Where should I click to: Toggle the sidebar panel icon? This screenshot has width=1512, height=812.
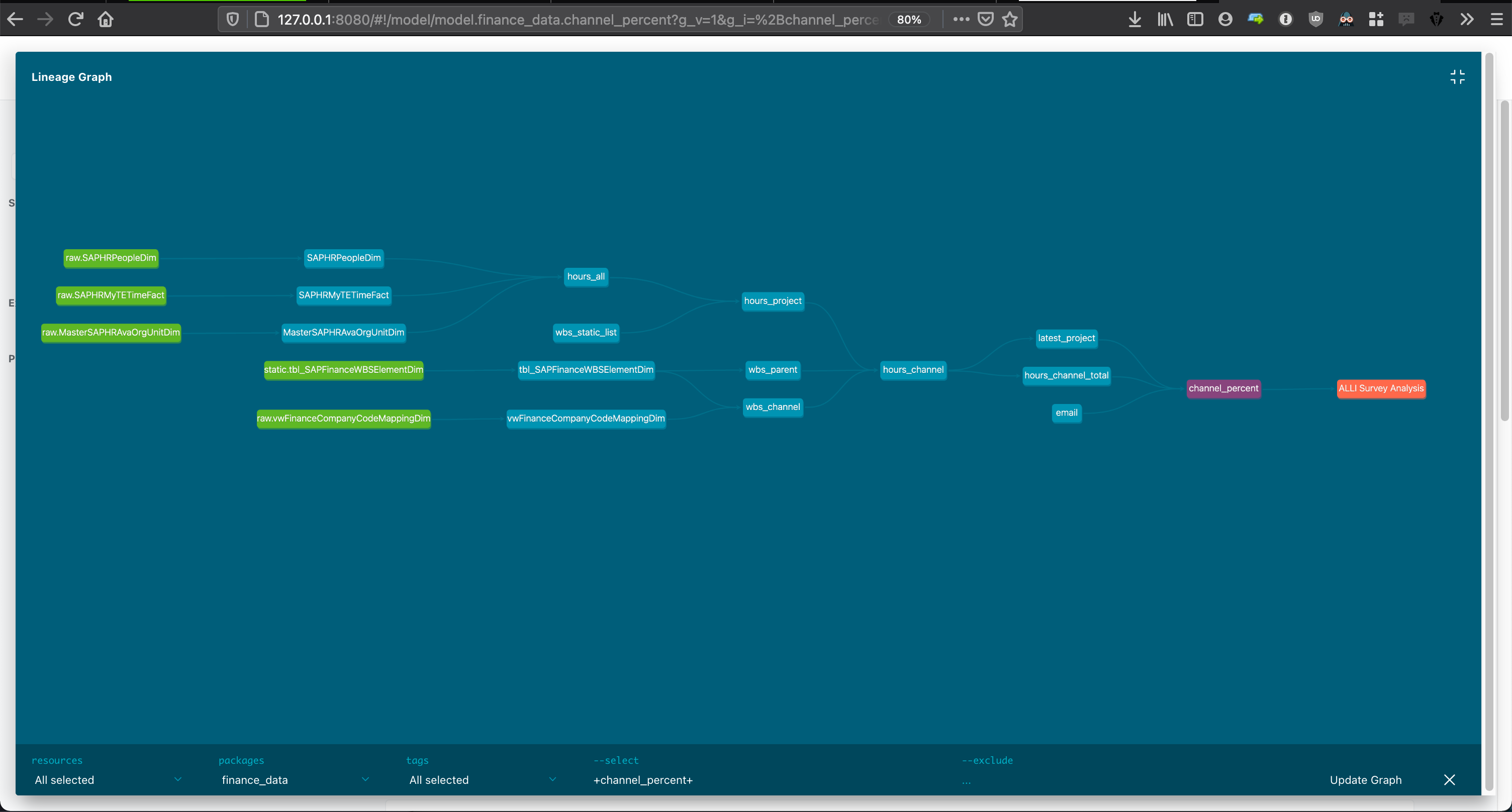[x=1195, y=19]
